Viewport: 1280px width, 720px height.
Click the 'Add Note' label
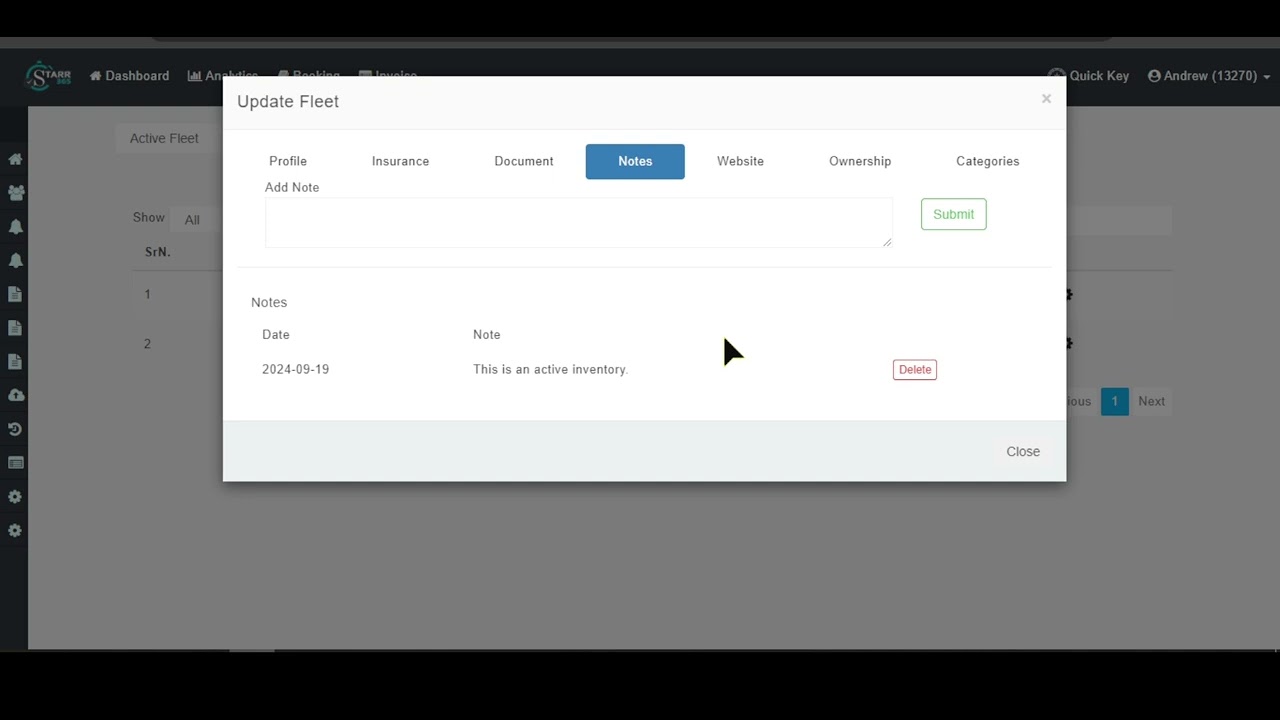(x=292, y=188)
